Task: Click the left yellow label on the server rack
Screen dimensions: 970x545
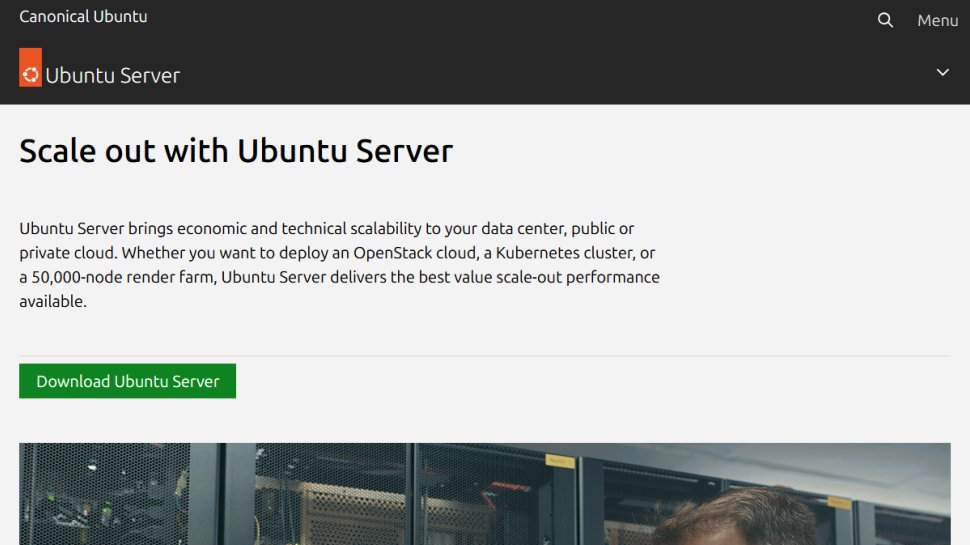Action: (559, 461)
